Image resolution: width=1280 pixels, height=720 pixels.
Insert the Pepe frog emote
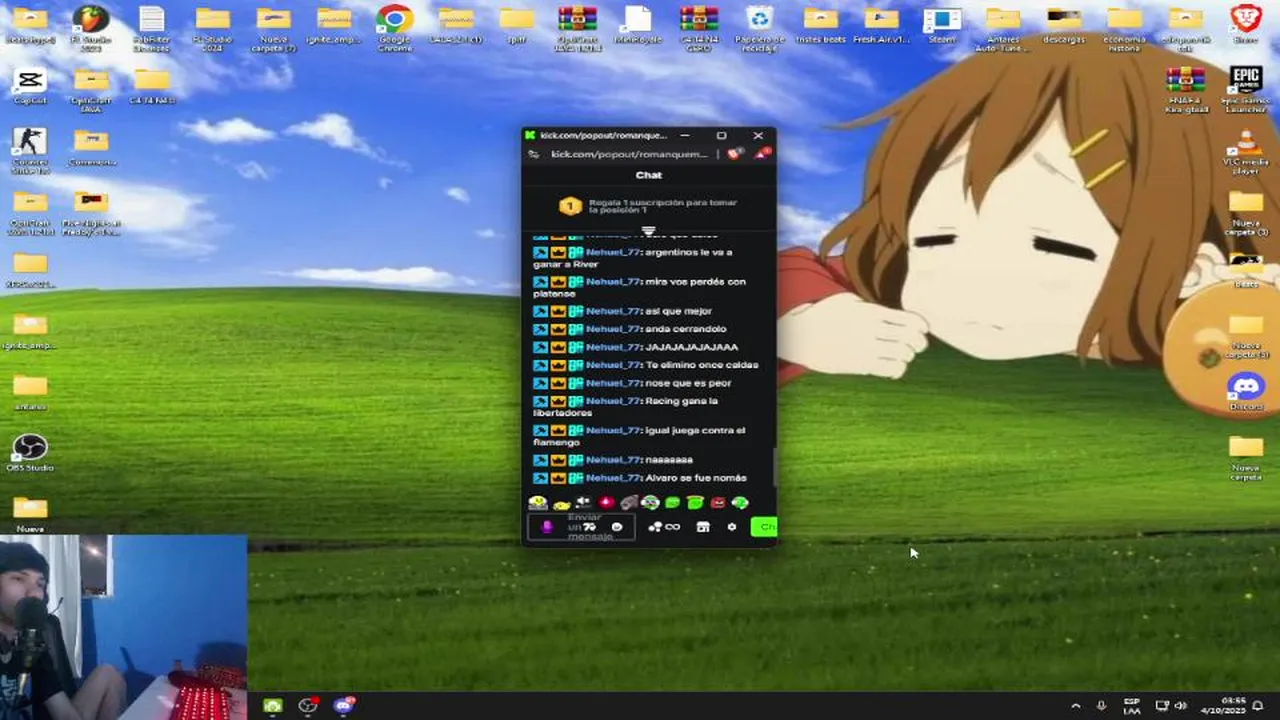(650, 503)
